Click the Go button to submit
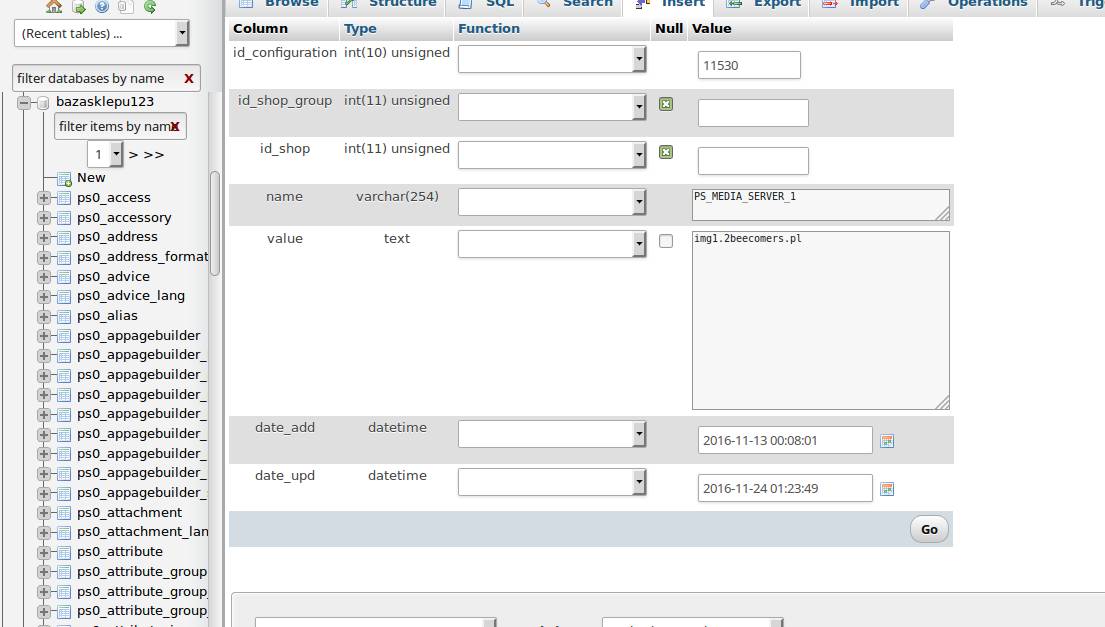Screen dimensions: 1105x627 pos(929,529)
